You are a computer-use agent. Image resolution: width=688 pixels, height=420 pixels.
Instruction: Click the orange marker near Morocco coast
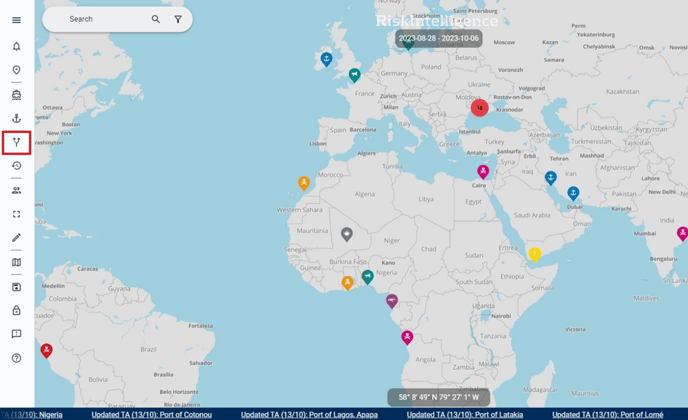coord(304,183)
